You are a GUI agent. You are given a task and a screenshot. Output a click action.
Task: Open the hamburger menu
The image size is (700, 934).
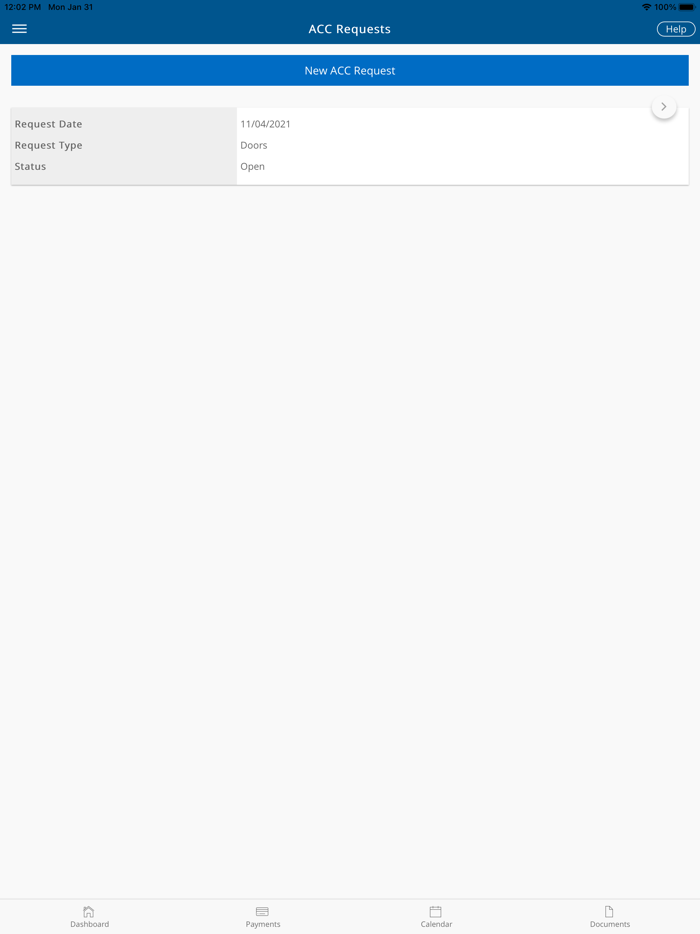coord(19,29)
